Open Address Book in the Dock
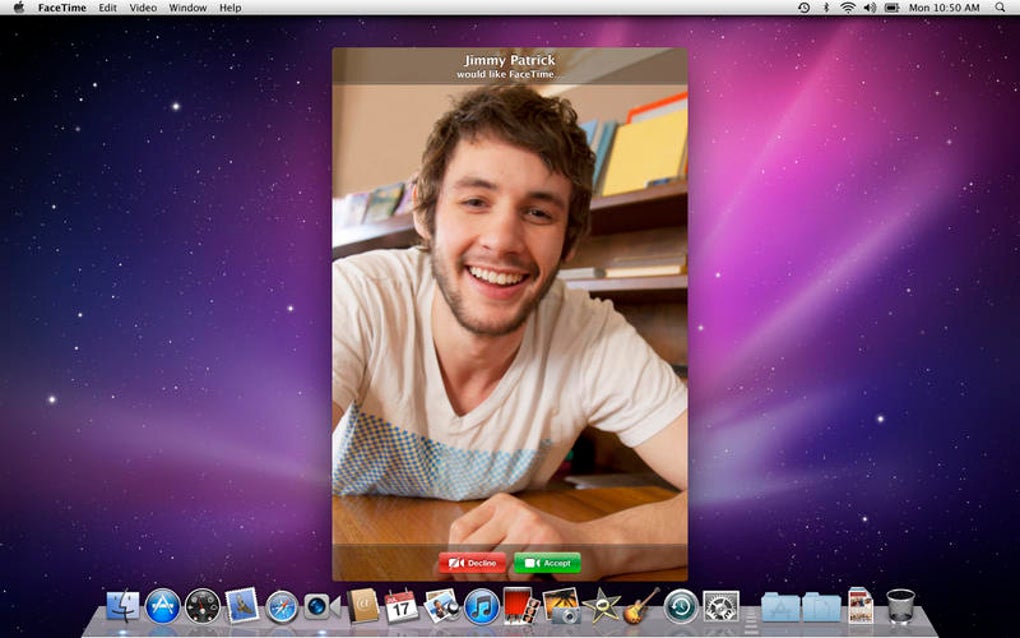 (x=363, y=606)
